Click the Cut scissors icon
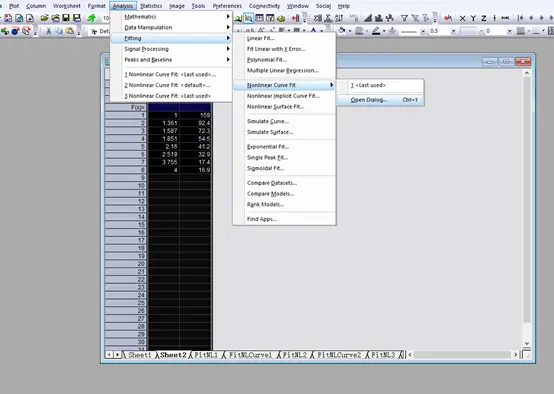Image resolution: width=554 pixels, height=394 pixels. [48, 31]
